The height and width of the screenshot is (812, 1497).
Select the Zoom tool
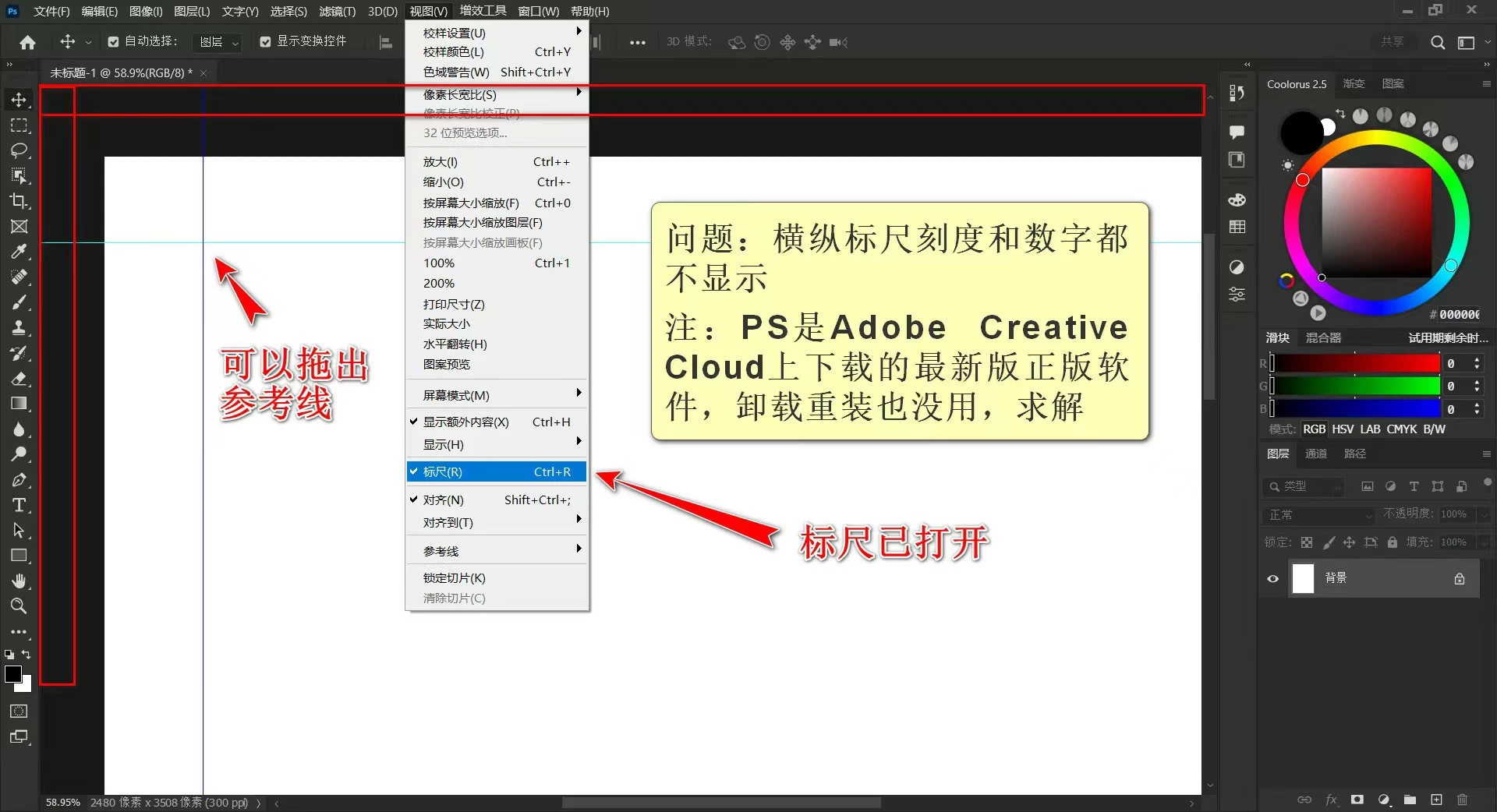[x=19, y=605]
